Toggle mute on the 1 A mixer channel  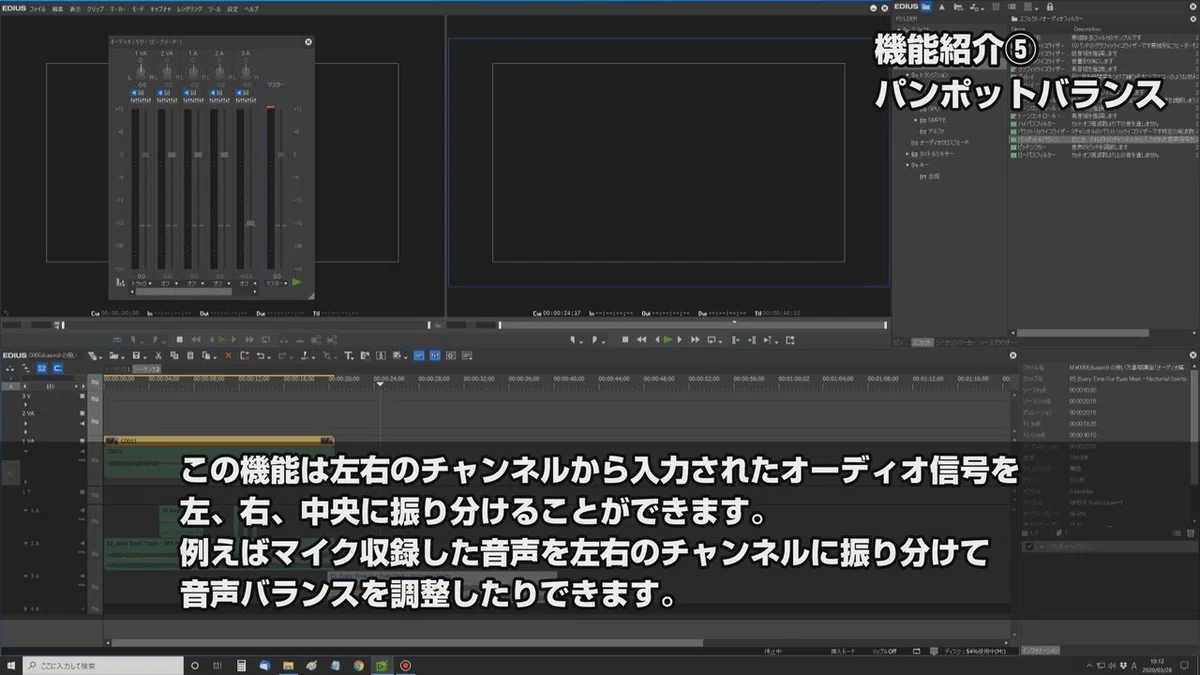click(x=186, y=93)
